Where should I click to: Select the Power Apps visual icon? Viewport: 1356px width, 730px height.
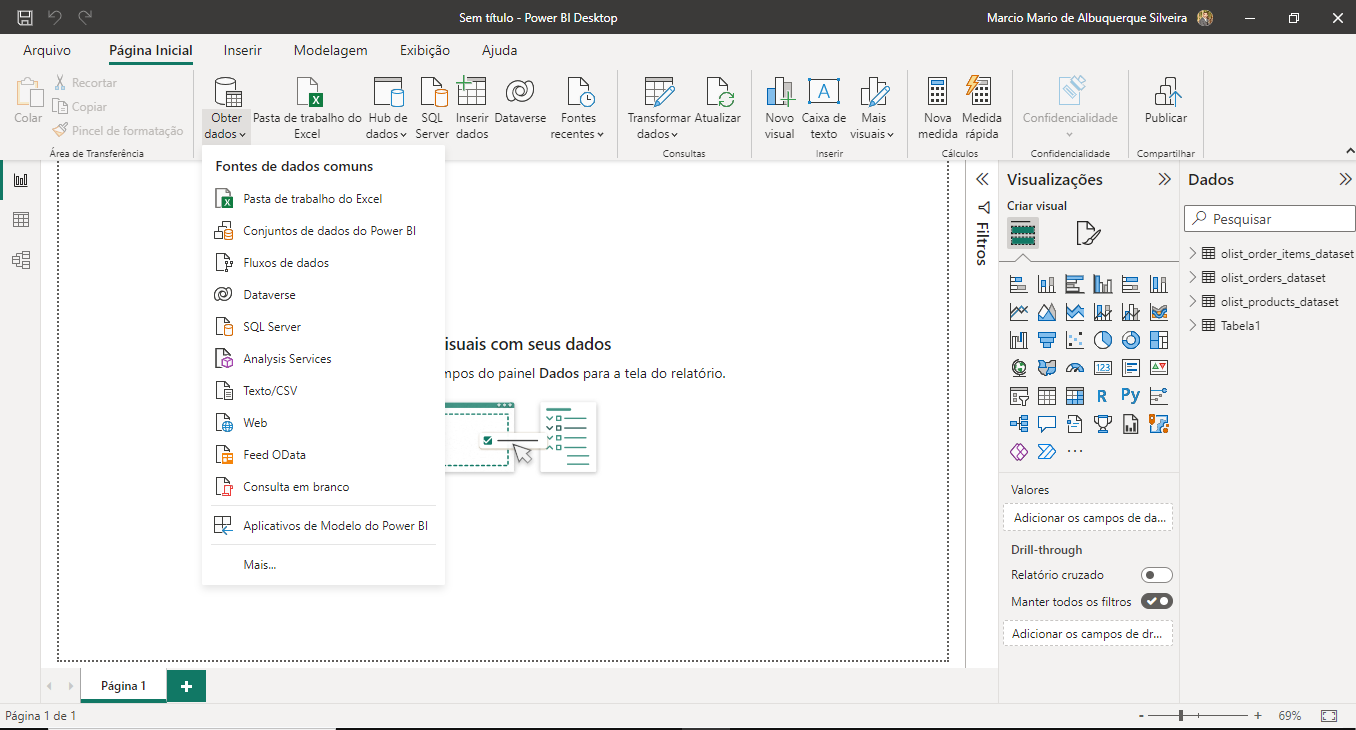(x=1019, y=452)
